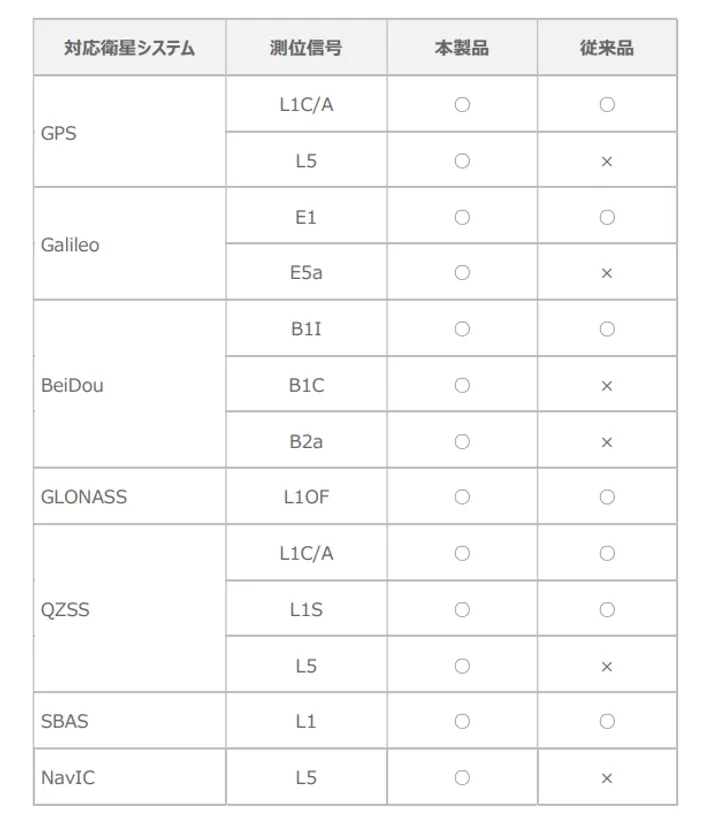Image resolution: width=712 pixels, height=840 pixels.
Task: Click the 従来品 circle for SBAS L1
Action: coord(607,721)
